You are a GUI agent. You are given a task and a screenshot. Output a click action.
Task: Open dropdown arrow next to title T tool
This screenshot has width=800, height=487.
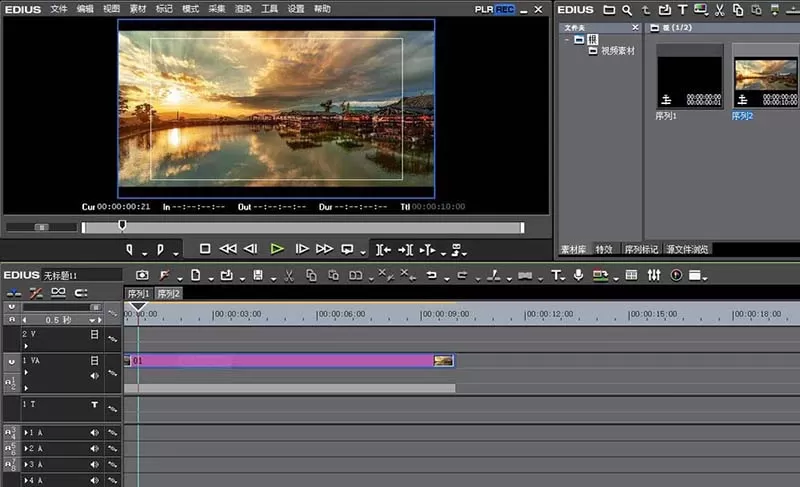563,279
